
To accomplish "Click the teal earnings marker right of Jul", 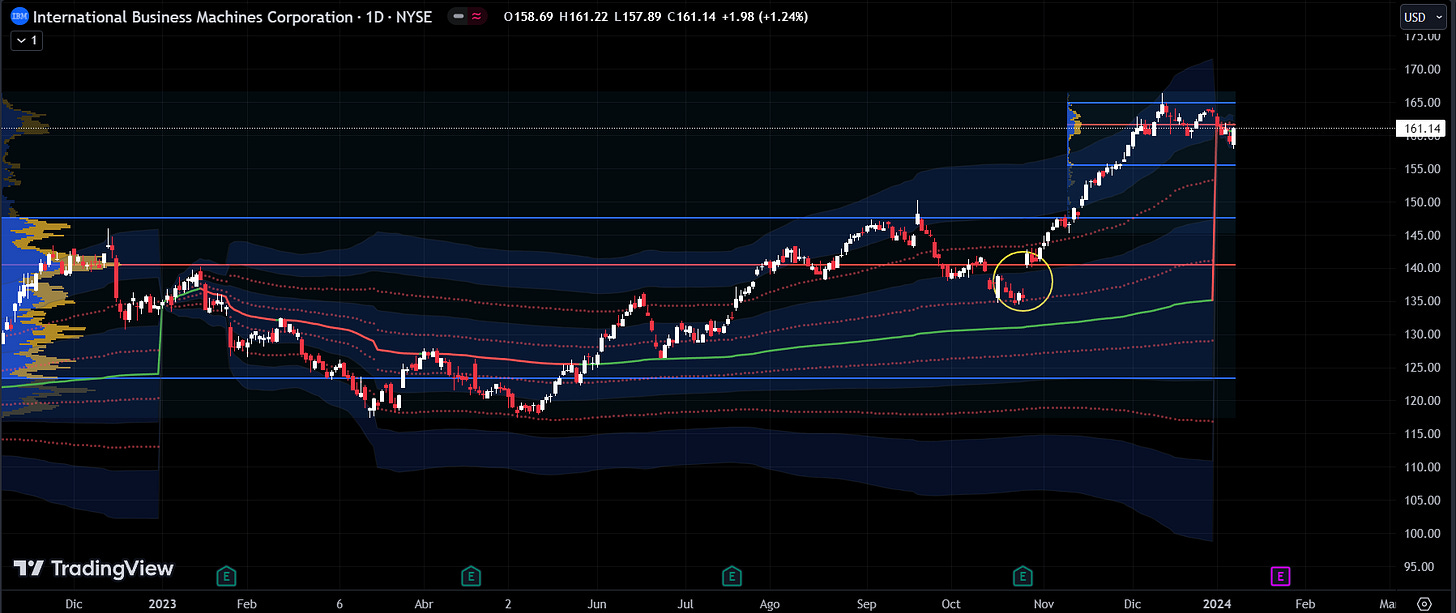I will [733, 576].
